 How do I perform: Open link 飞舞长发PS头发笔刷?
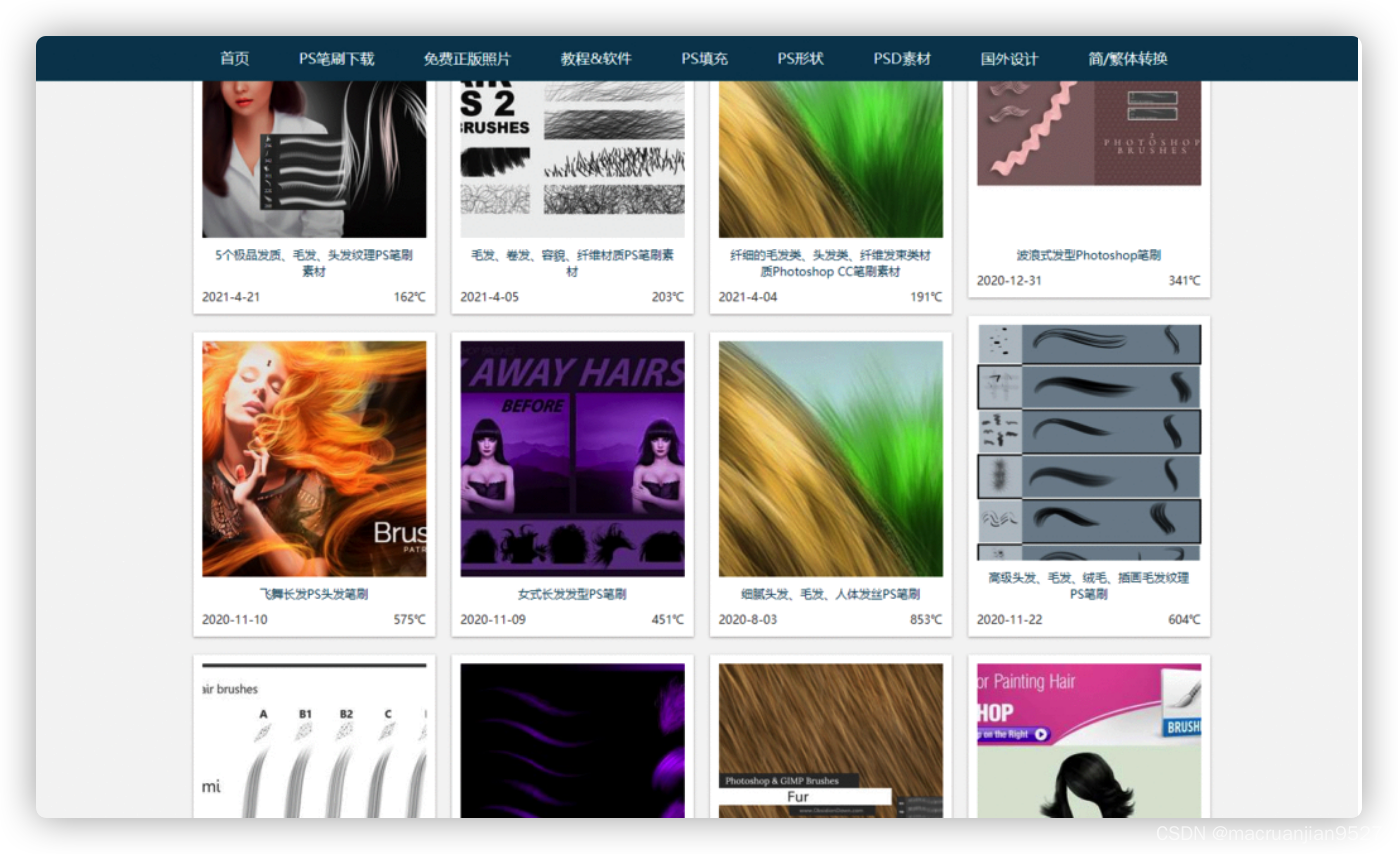tap(314, 594)
